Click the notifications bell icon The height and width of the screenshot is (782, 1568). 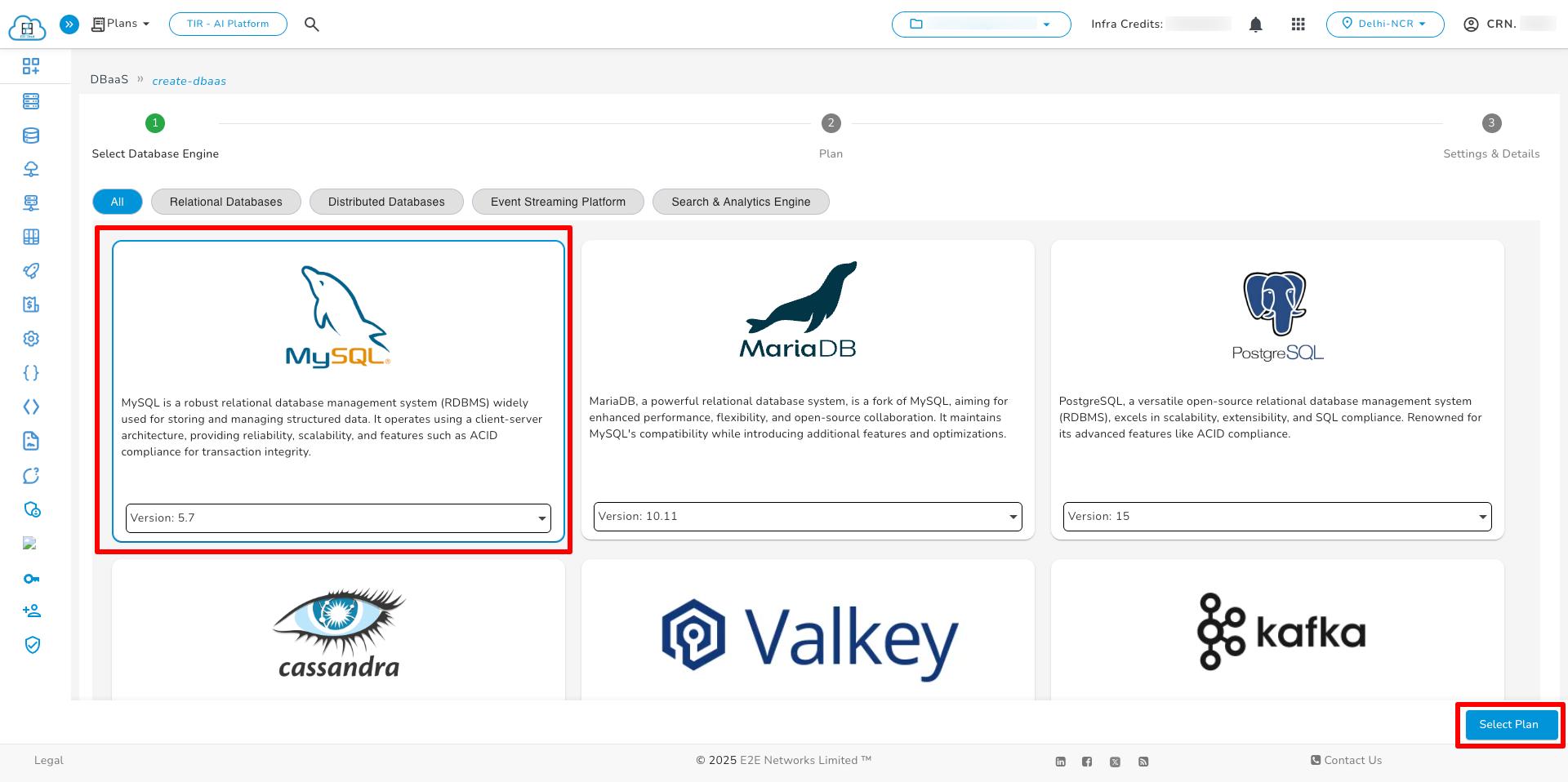(x=1255, y=24)
